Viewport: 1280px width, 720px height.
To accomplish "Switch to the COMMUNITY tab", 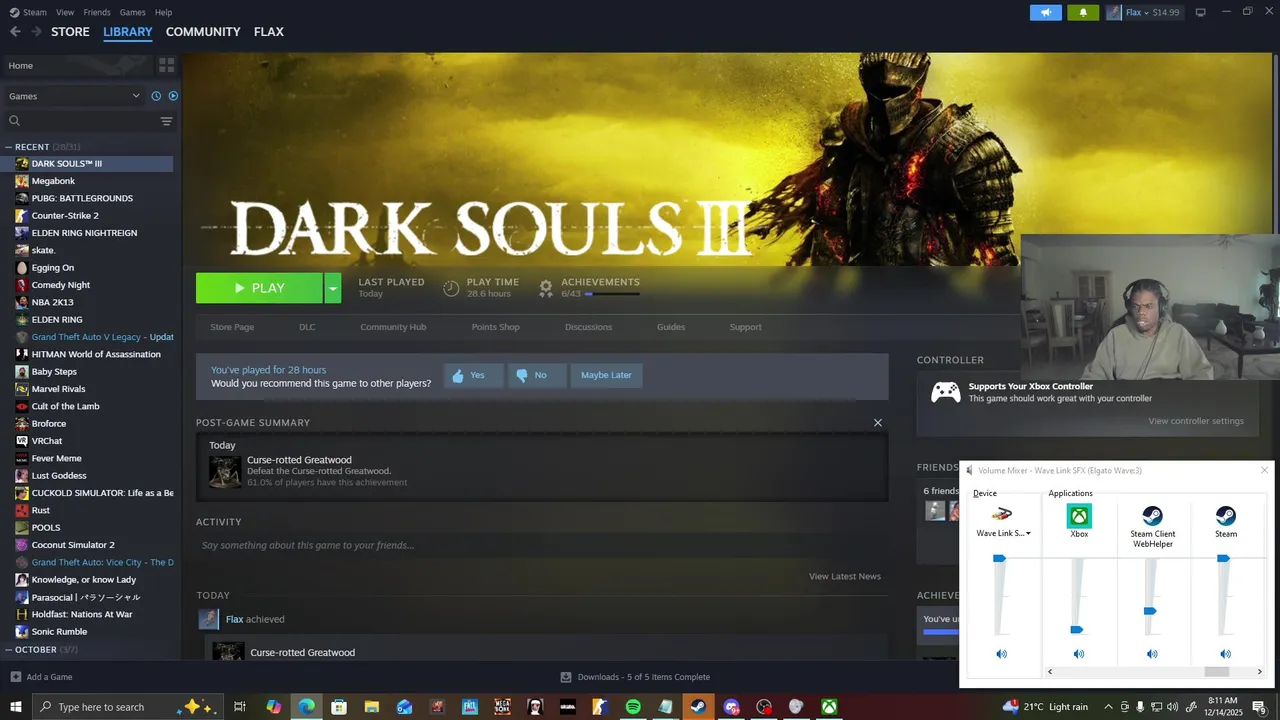I will [x=203, y=32].
